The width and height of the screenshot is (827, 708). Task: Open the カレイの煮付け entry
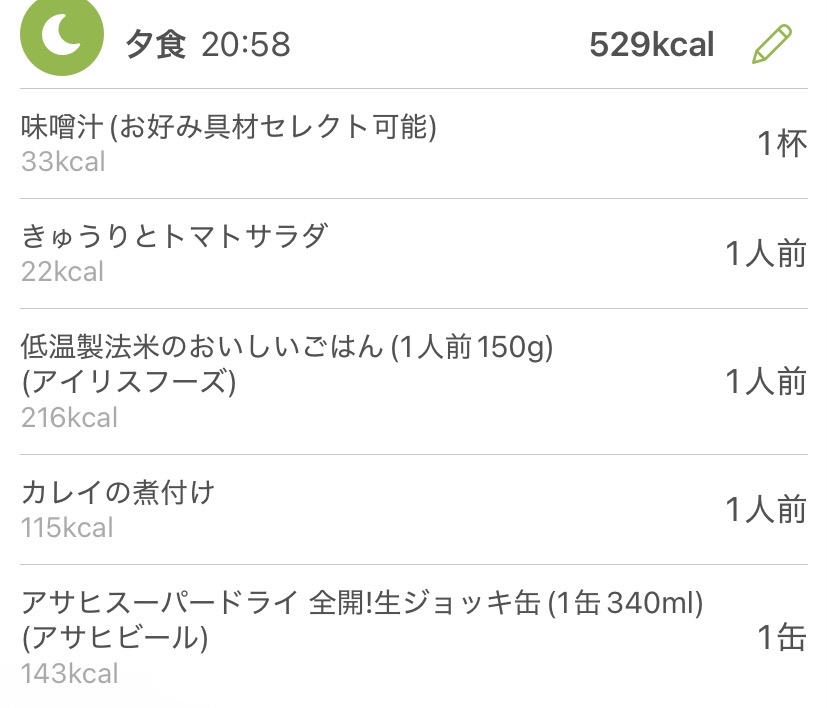coord(118,493)
